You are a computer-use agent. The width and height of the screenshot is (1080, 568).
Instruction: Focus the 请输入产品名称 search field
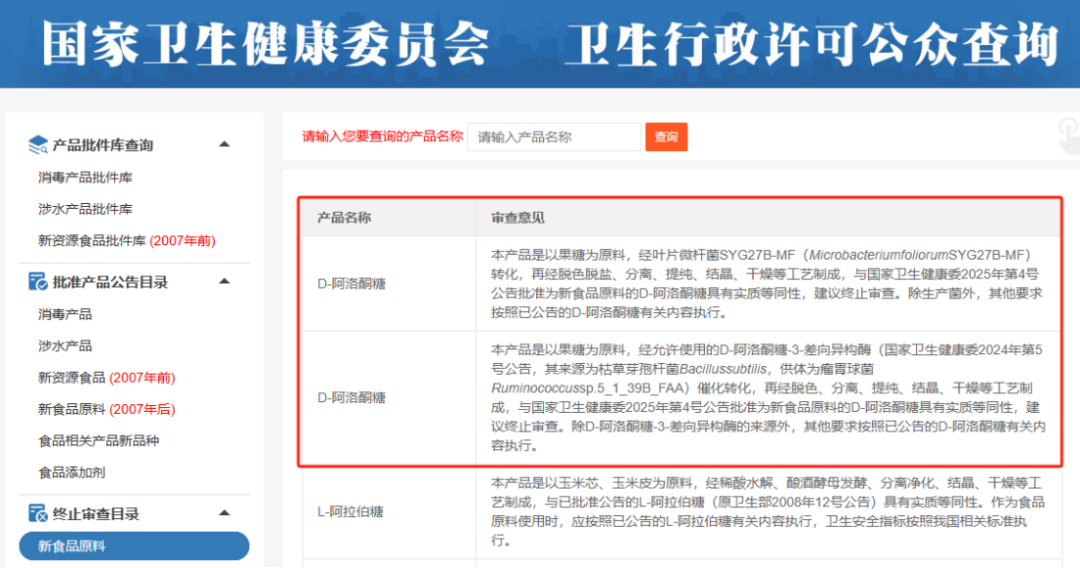553,137
